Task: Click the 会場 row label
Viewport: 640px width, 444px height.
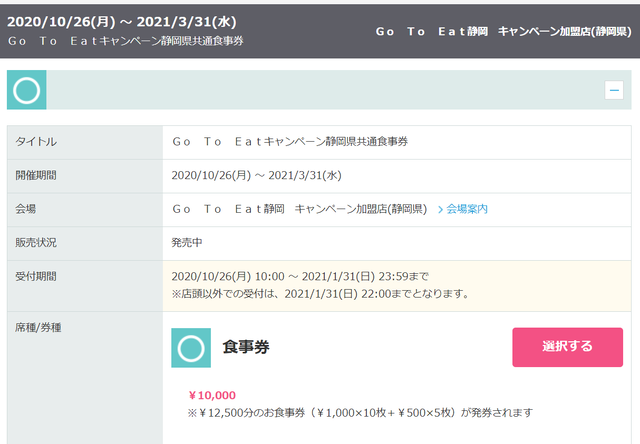Action: point(25,209)
